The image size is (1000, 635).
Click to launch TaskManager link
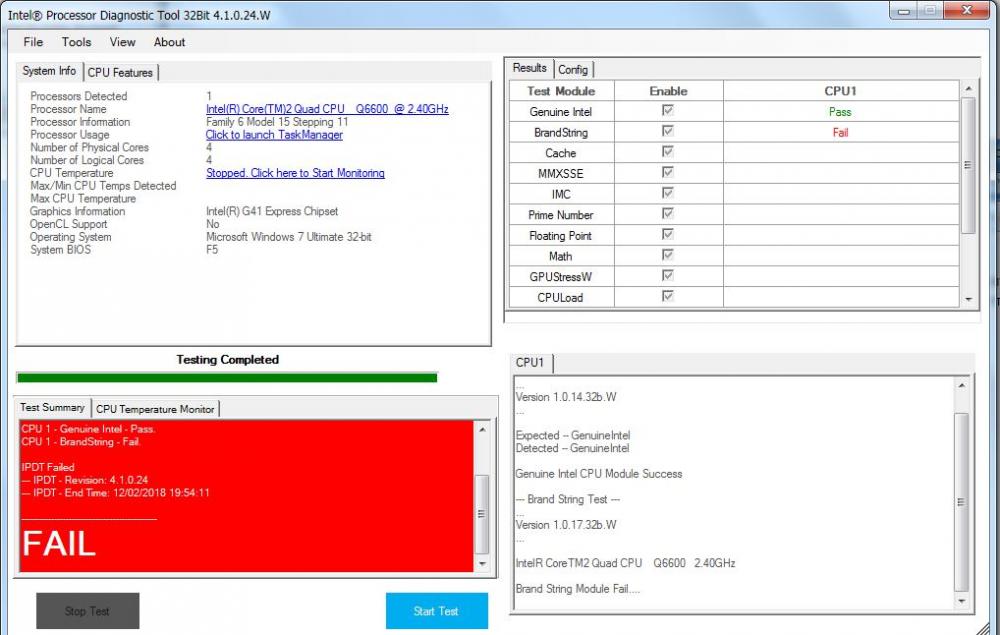[274, 135]
